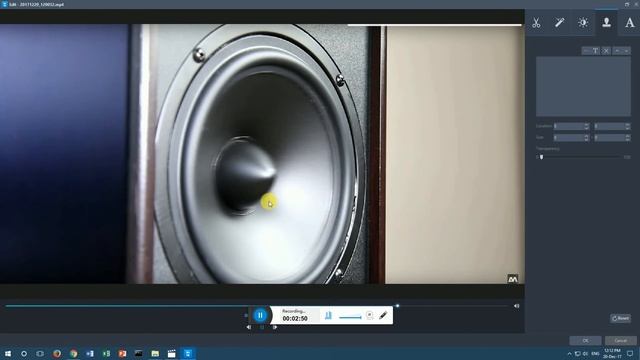The width and height of the screenshot is (640, 360).
Task: Select the watermark stamp tab
Action: (x=607, y=23)
